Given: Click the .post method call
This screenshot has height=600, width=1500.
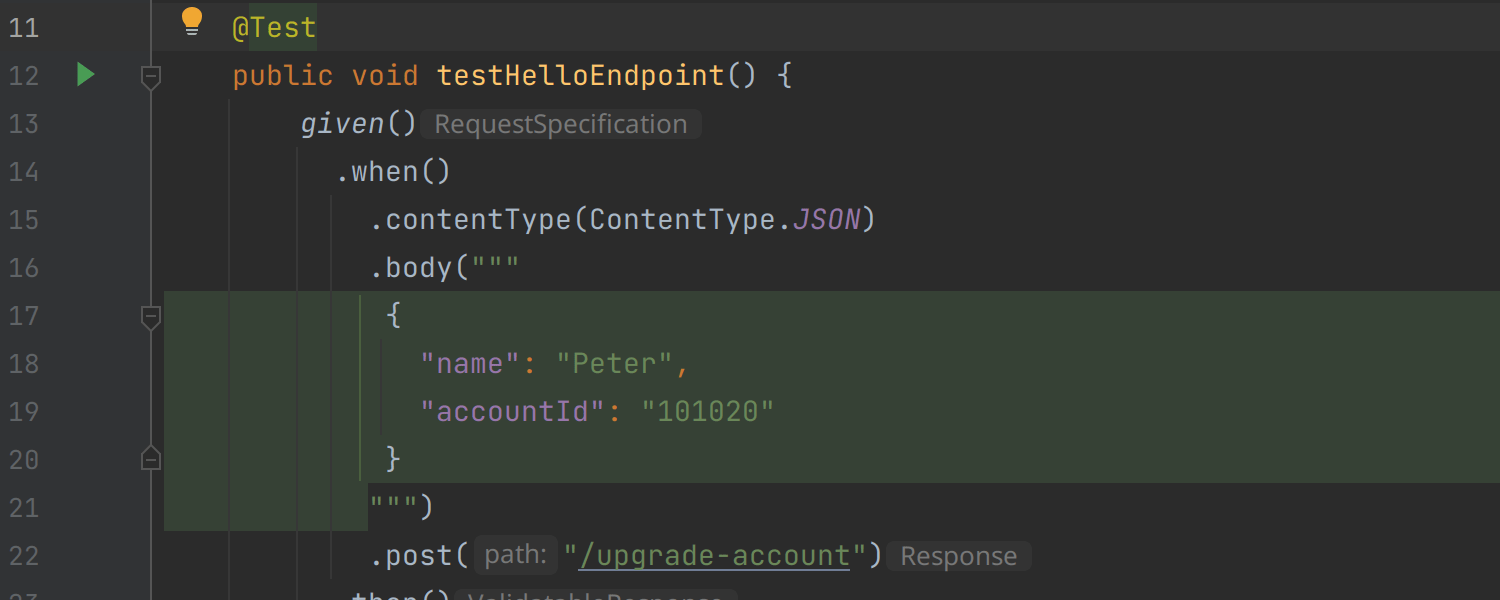Looking at the screenshot, I should (x=418, y=556).
